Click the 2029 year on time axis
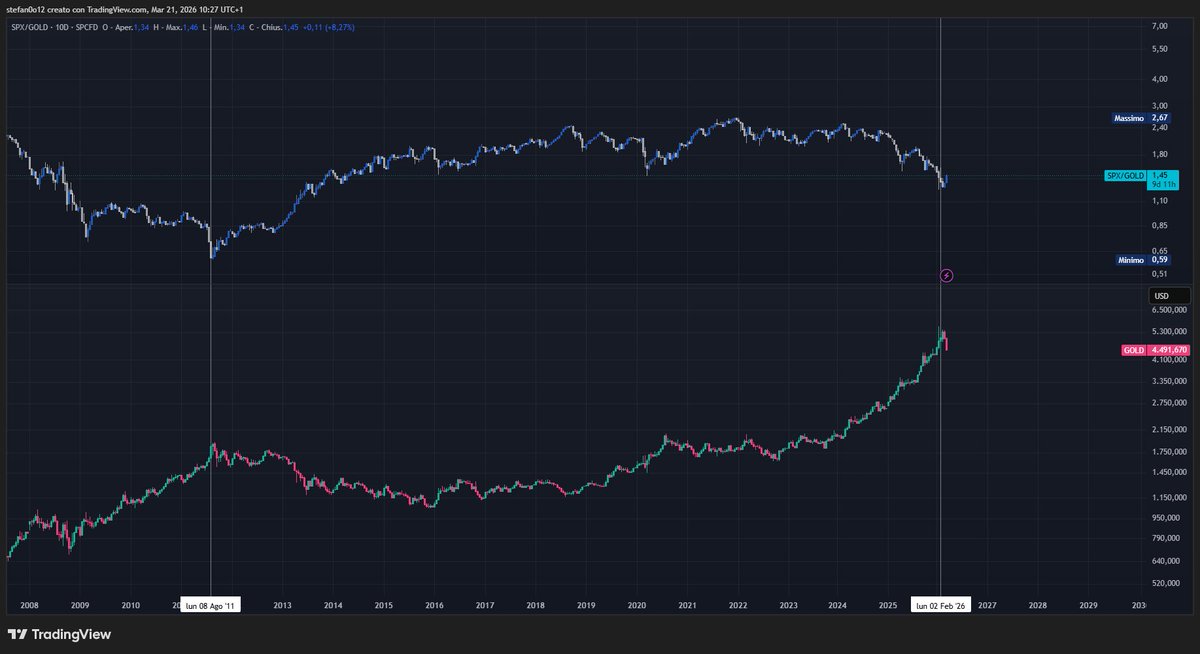 (1089, 605)
